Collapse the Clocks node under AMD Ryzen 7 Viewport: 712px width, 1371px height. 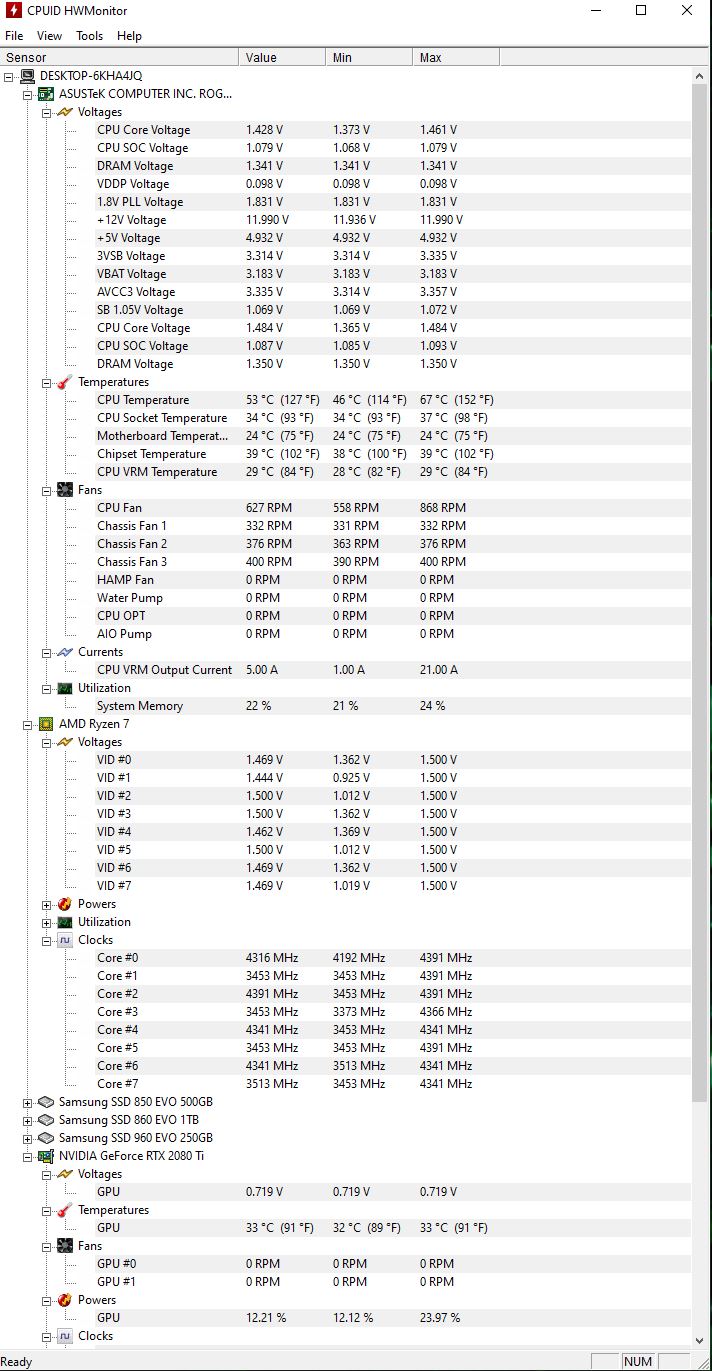(x=47, y=940)
